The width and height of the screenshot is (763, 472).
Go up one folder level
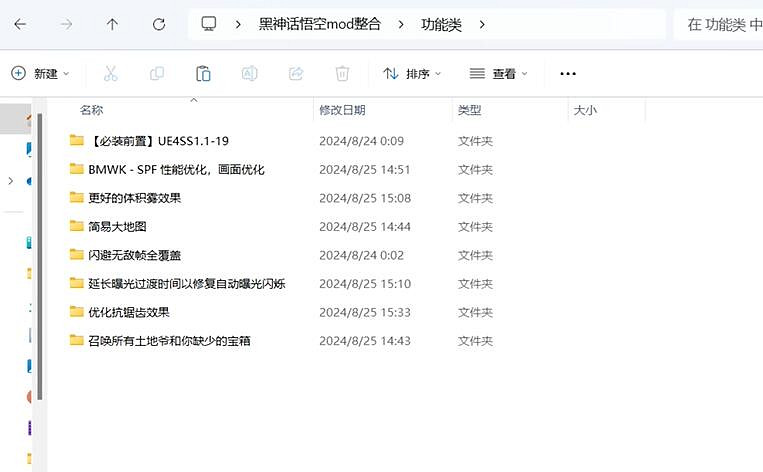tap(112, 24)
